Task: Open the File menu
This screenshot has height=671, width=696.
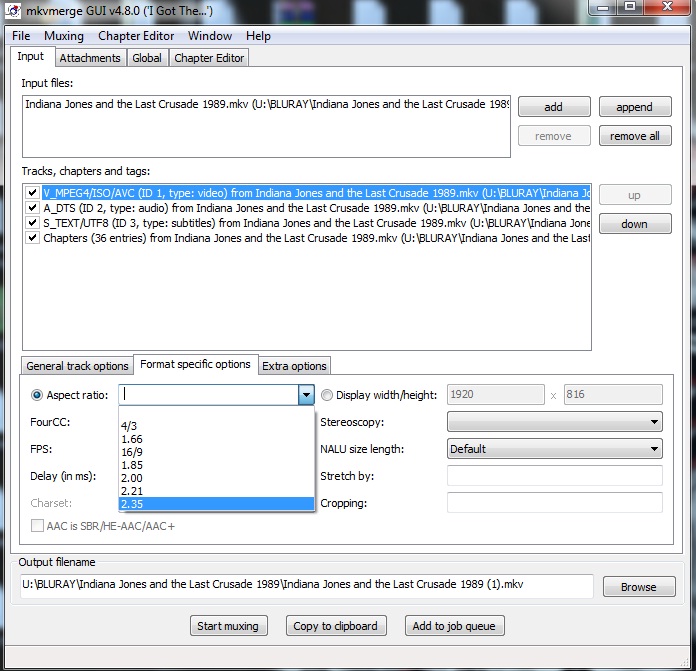Action: [x=21, y=36]
